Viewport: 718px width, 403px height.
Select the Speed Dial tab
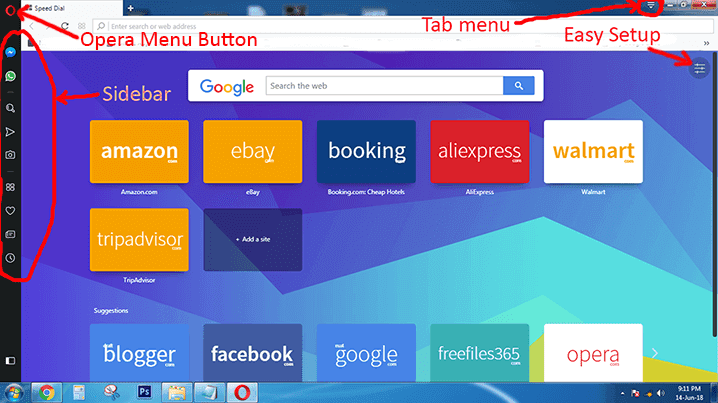click(71, 8)
